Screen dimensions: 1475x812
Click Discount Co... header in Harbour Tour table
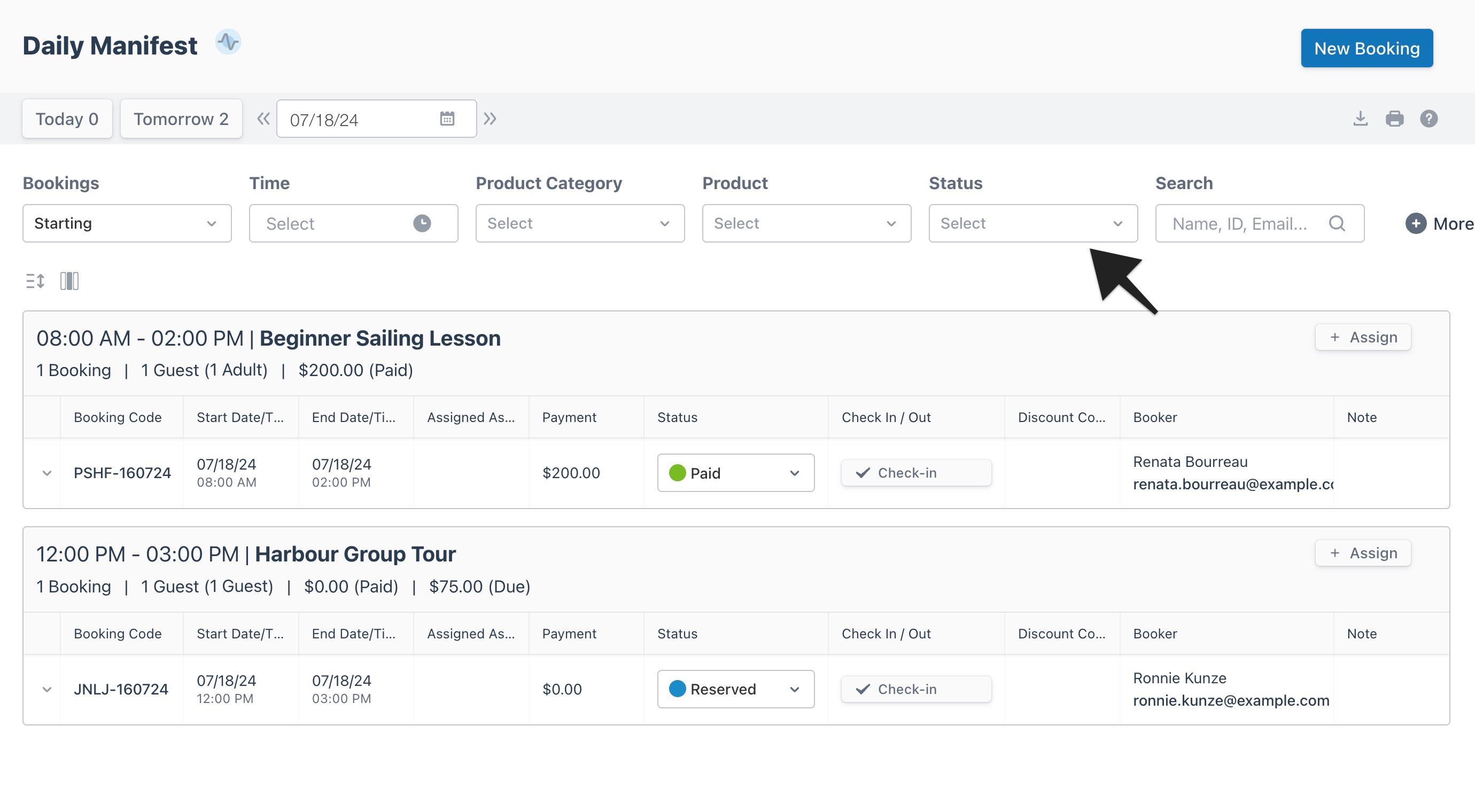1061,634
